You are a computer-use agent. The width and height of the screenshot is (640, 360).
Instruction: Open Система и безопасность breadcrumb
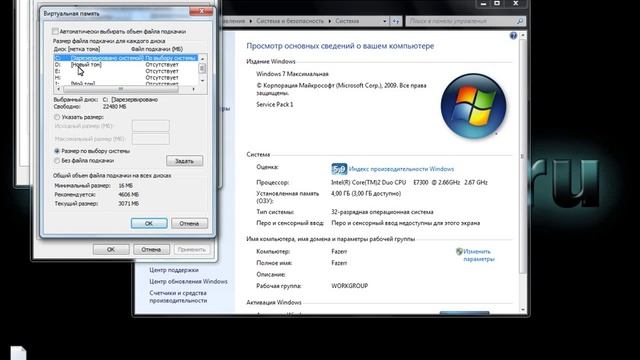tap(290, 21)
